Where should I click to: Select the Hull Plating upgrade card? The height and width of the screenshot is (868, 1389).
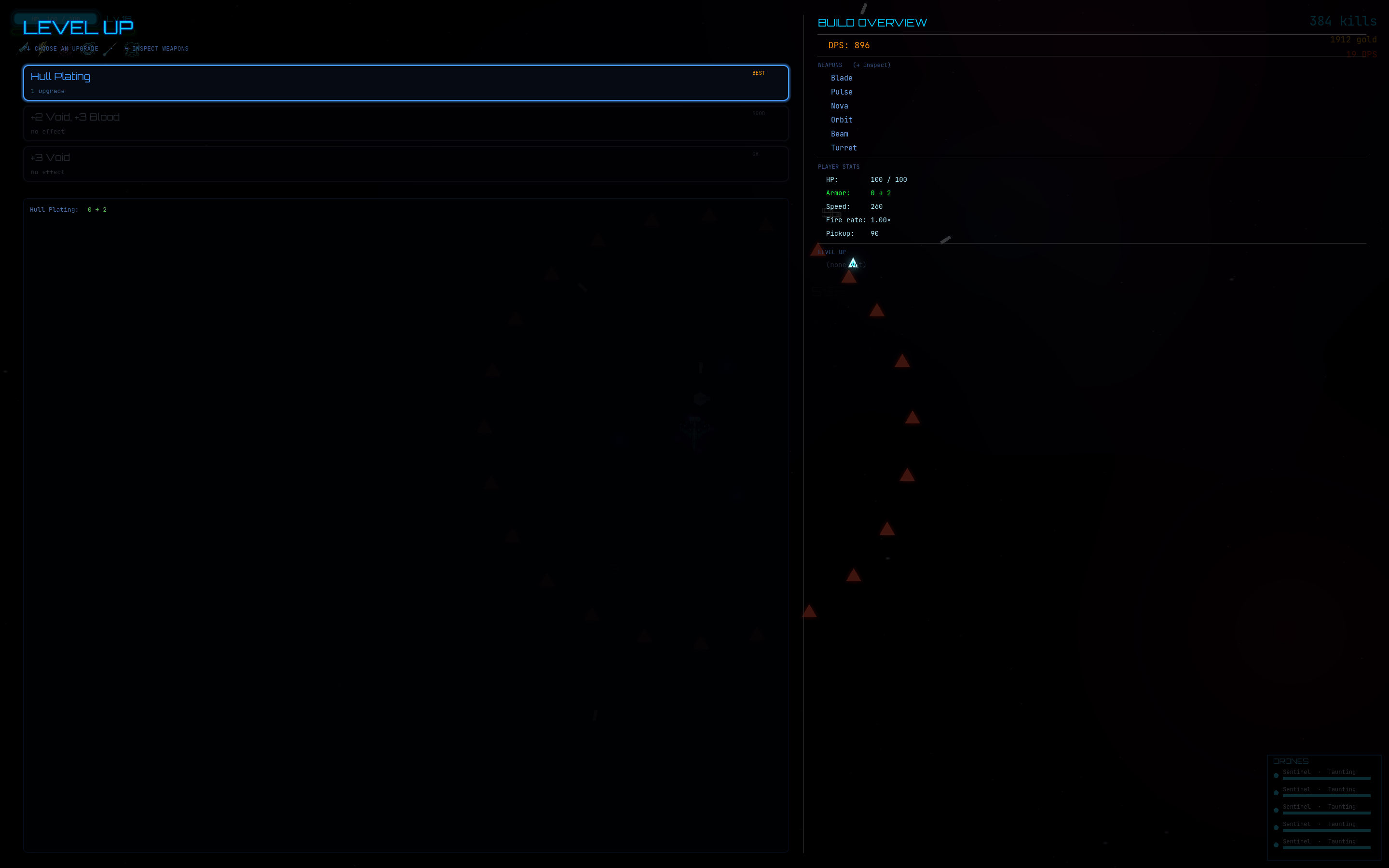point(406,82)
